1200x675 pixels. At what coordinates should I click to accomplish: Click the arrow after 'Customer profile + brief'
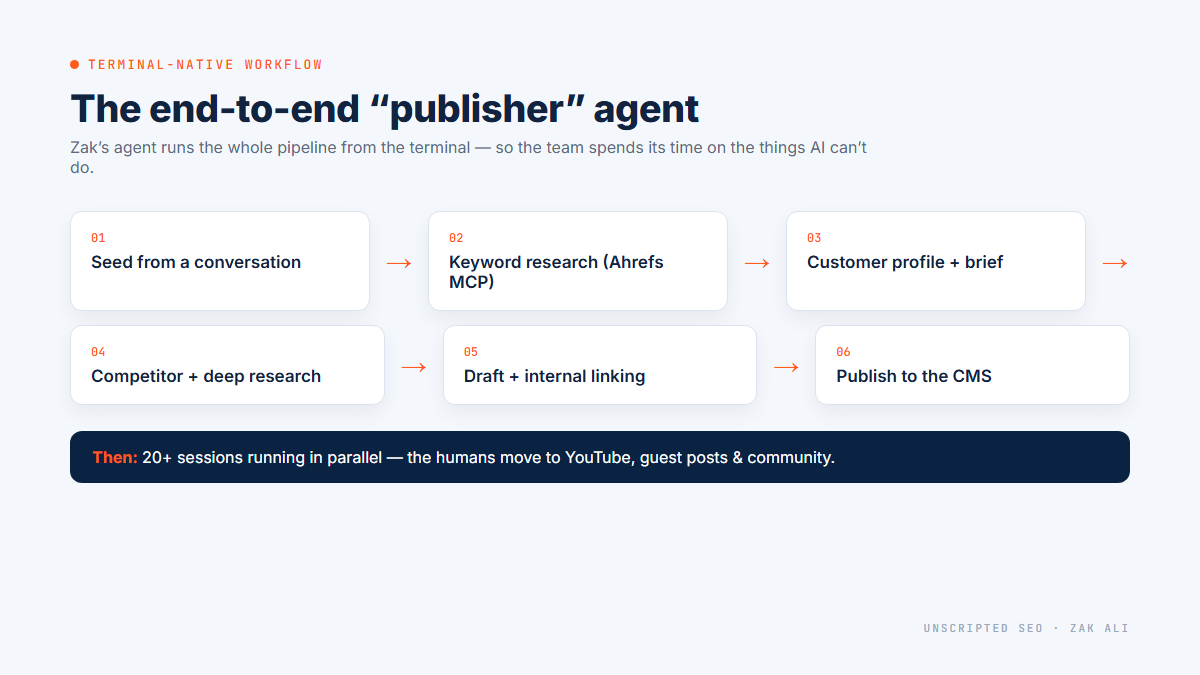click(1115, 263)
